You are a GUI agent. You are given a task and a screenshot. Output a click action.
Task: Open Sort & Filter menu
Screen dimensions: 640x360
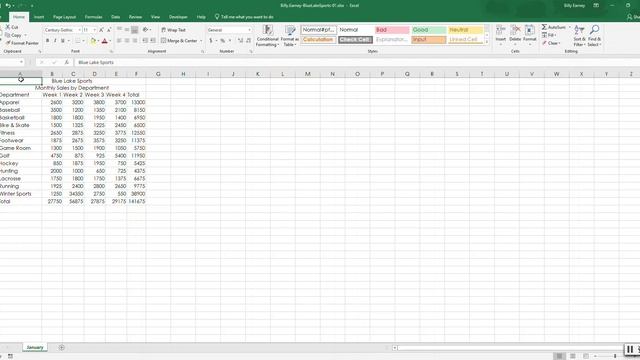pyautogui.click(x=579, y=36)
